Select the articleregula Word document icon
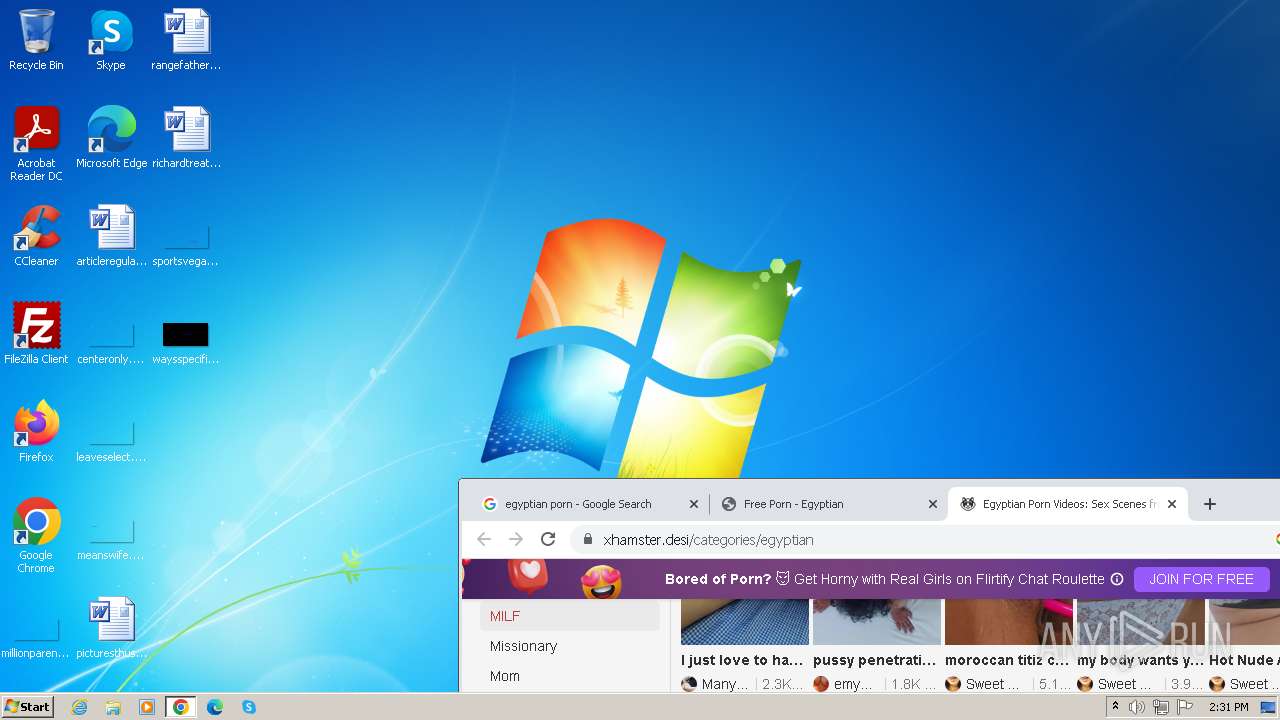Screen dimensions: 1280x720 pos(111,236)
